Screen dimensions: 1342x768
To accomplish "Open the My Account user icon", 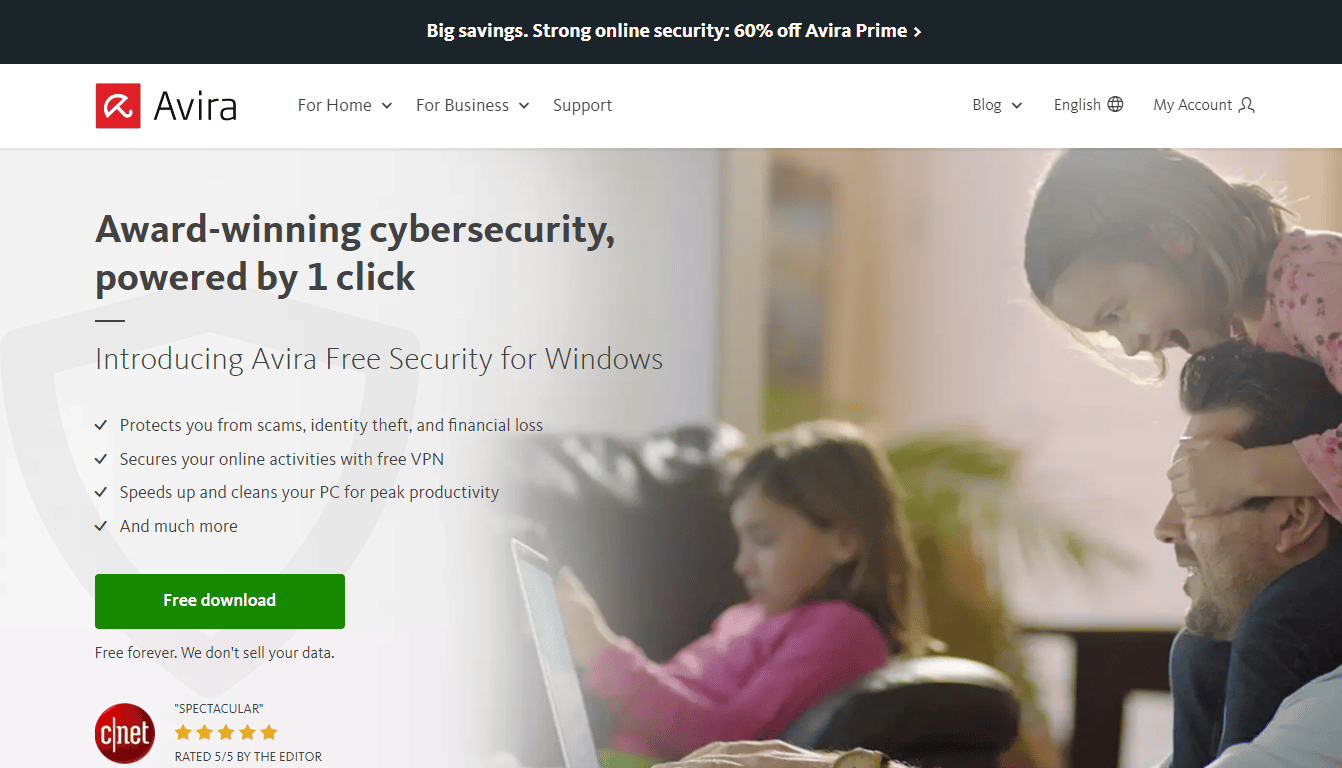I will tap(1246, 105).
